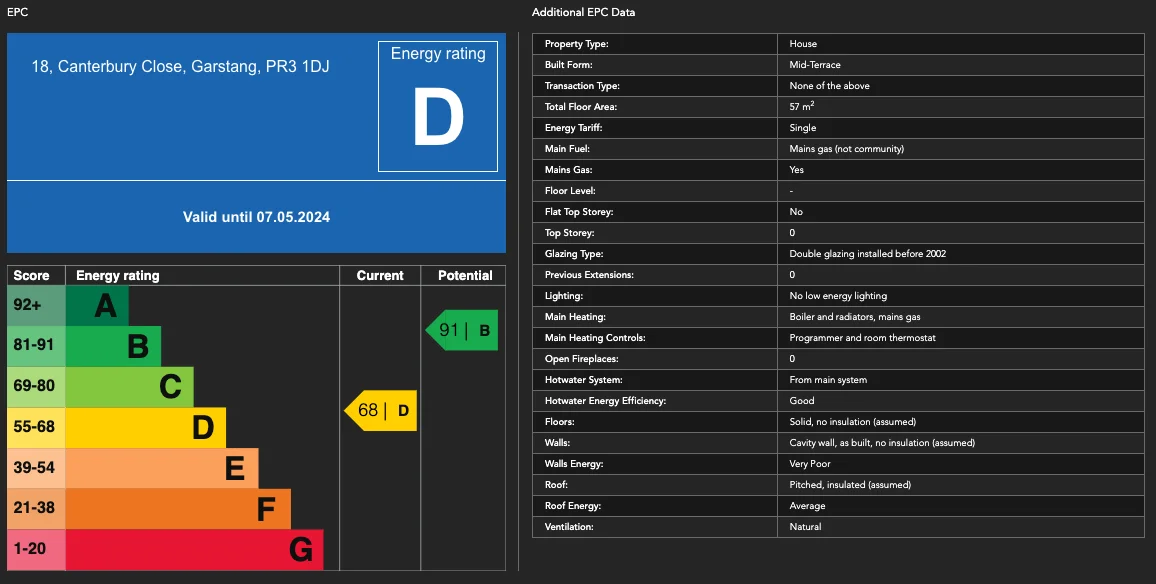
Task: Click the Valid until 07.05.2024 banner
Action: click(256, 217)
